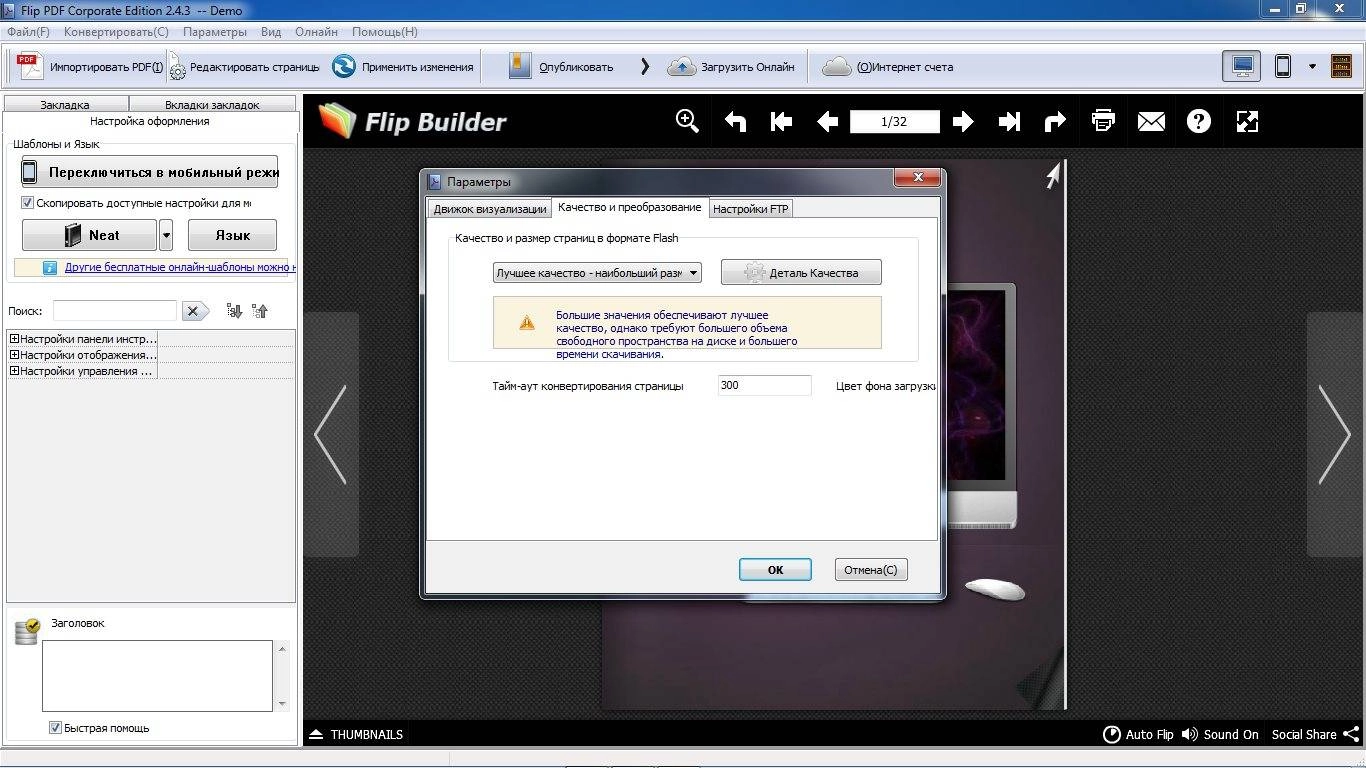Click the Заголовок text area

(x=157, y=676)
